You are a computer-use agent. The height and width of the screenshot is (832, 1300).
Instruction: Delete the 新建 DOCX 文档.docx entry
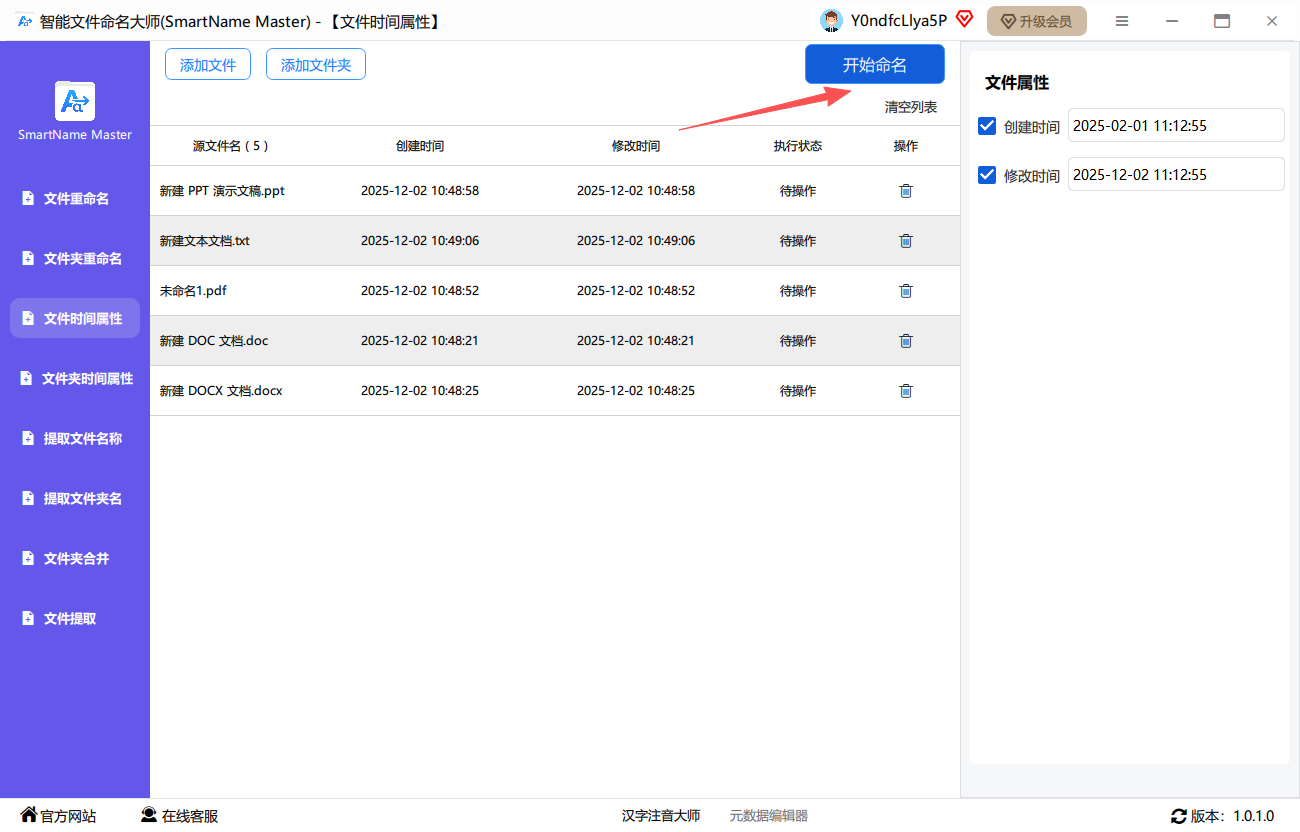pyautogui.click(x=906, y=391)
